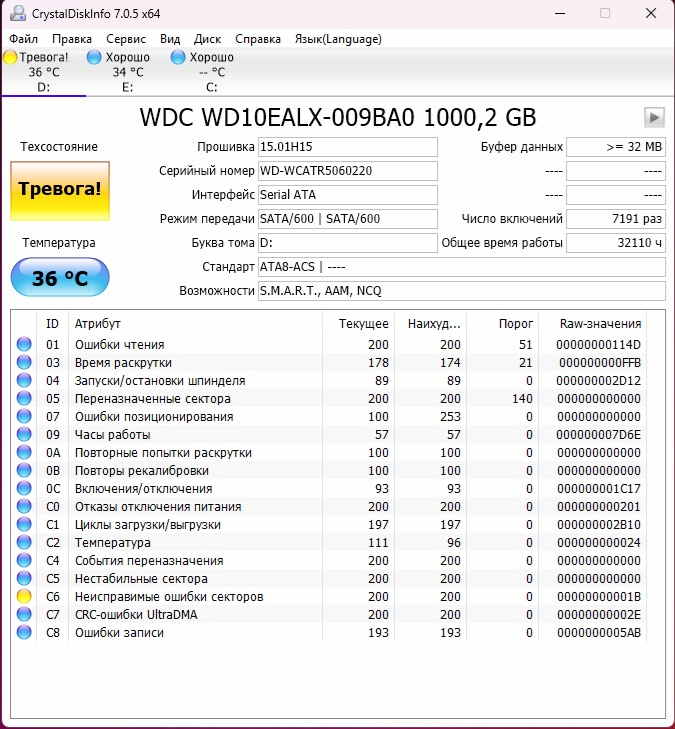Open the Сервис menu
This screenshot has width=675, height=729.
(126, 39)
